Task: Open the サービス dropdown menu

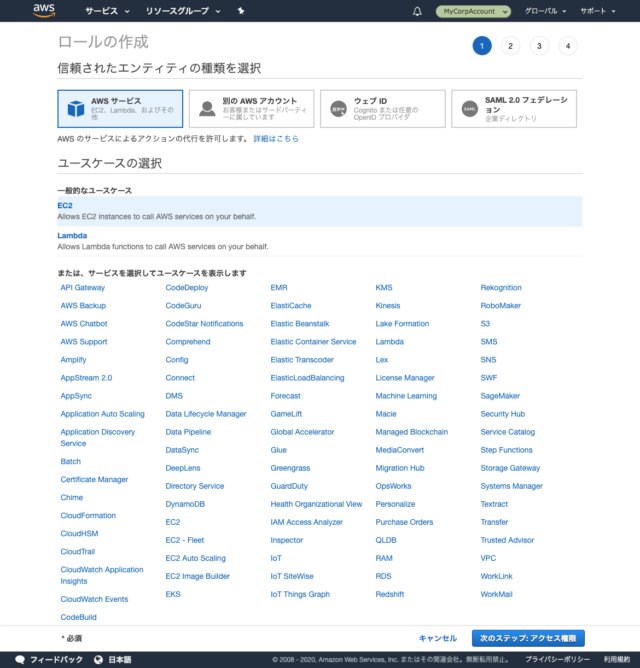Action: click(107, 11)
